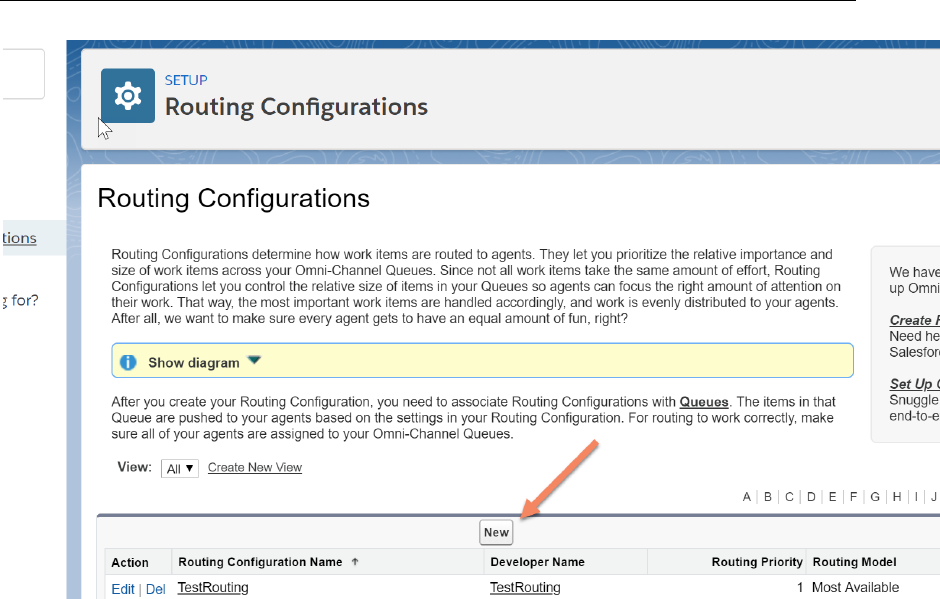Expand the Show diagram triangle

point(254,361)
